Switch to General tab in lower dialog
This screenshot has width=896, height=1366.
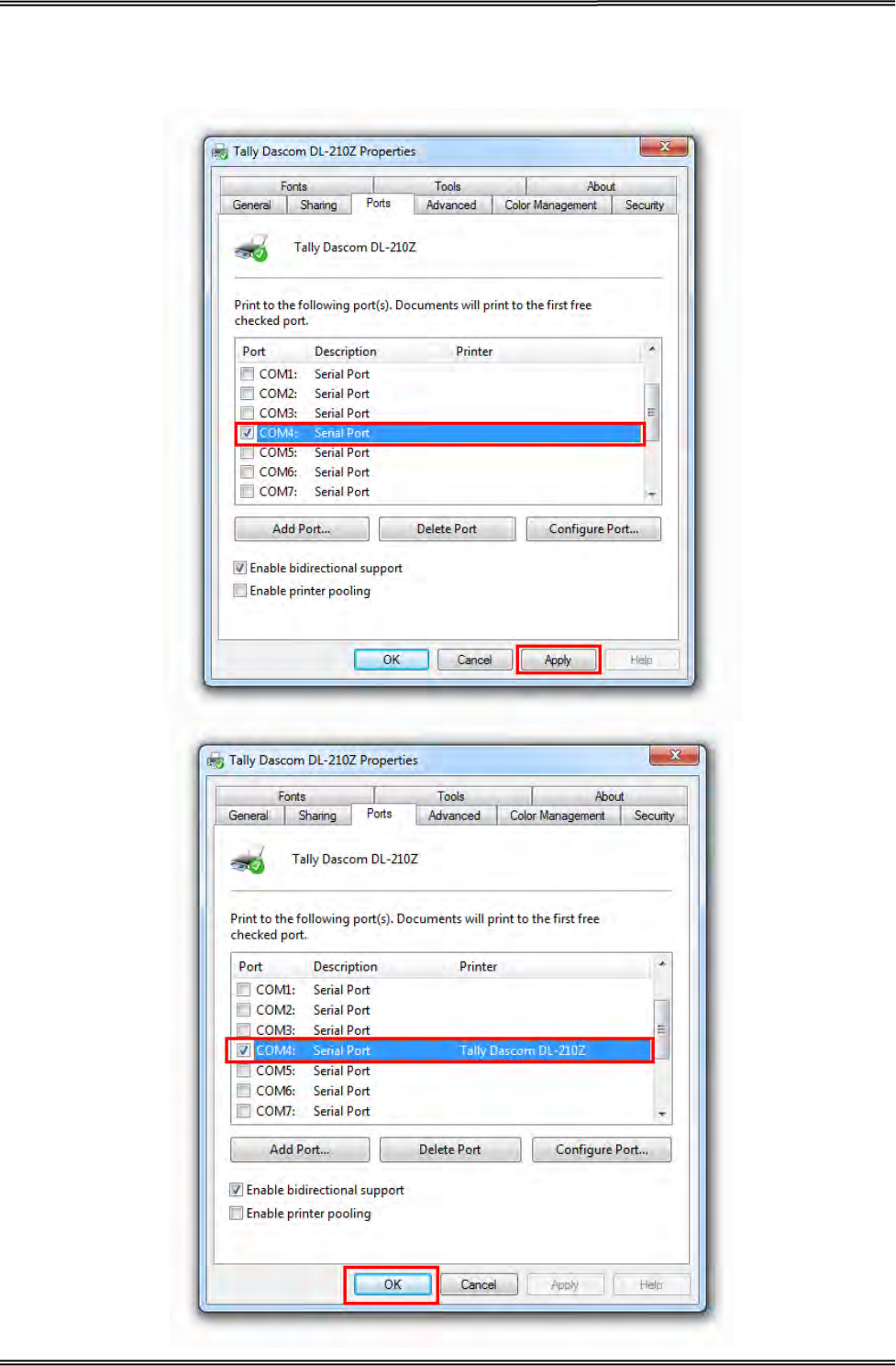[x=249, y=816]
